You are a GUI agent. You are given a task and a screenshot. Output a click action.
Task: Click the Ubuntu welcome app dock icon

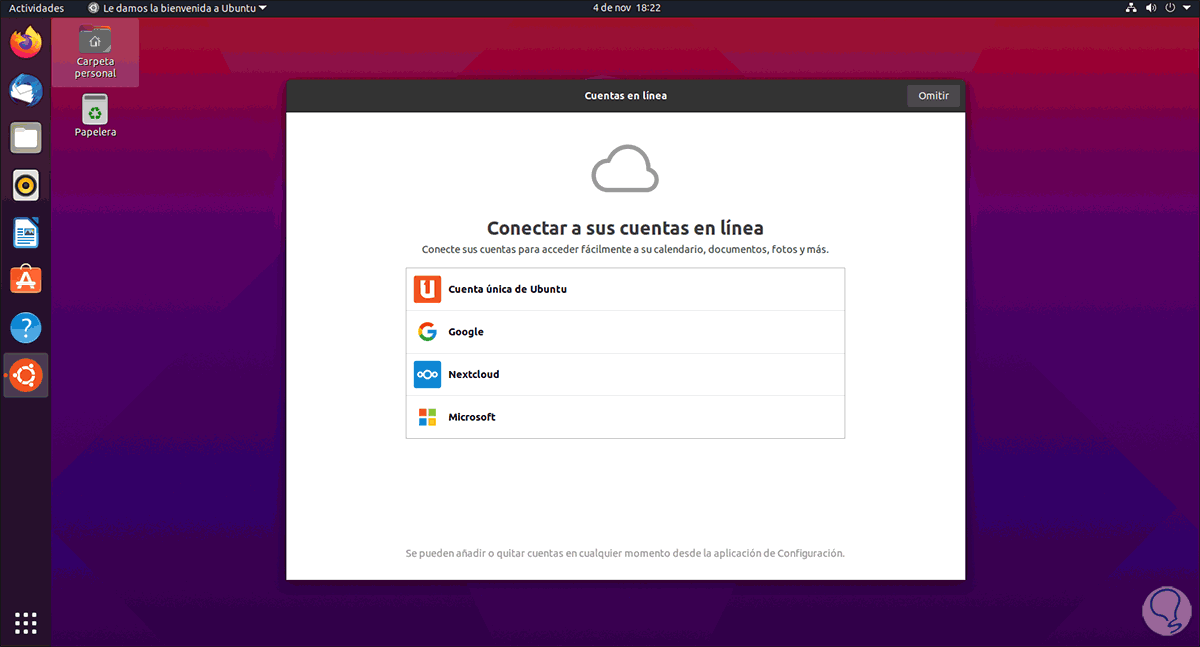(x=26, y=375)
